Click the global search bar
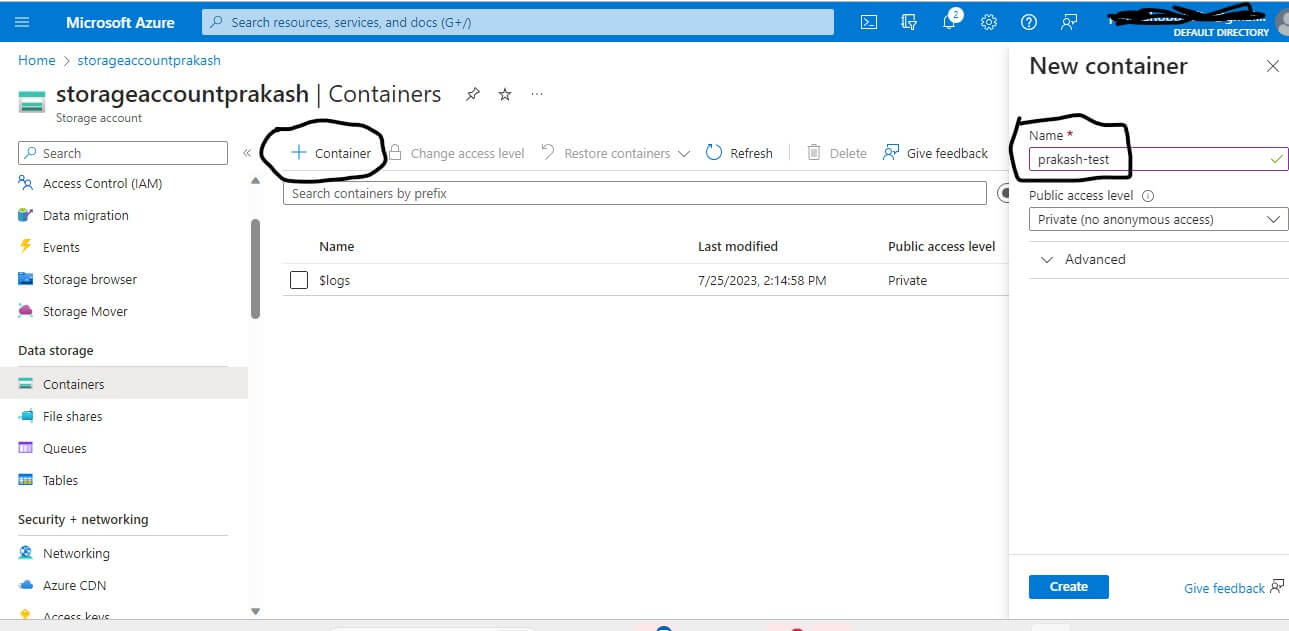This screenshot has width=1289, height=631. [x=518, y=22]
